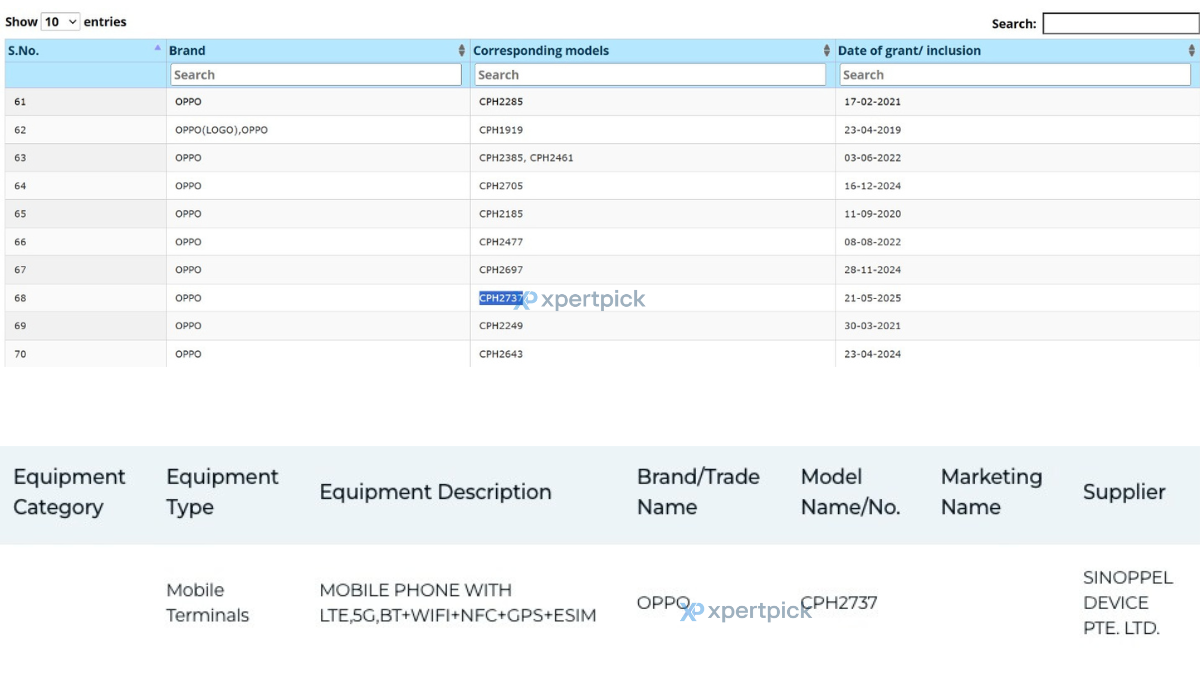Sort by S.No. using its sort arrow

(x=157, y=48)
